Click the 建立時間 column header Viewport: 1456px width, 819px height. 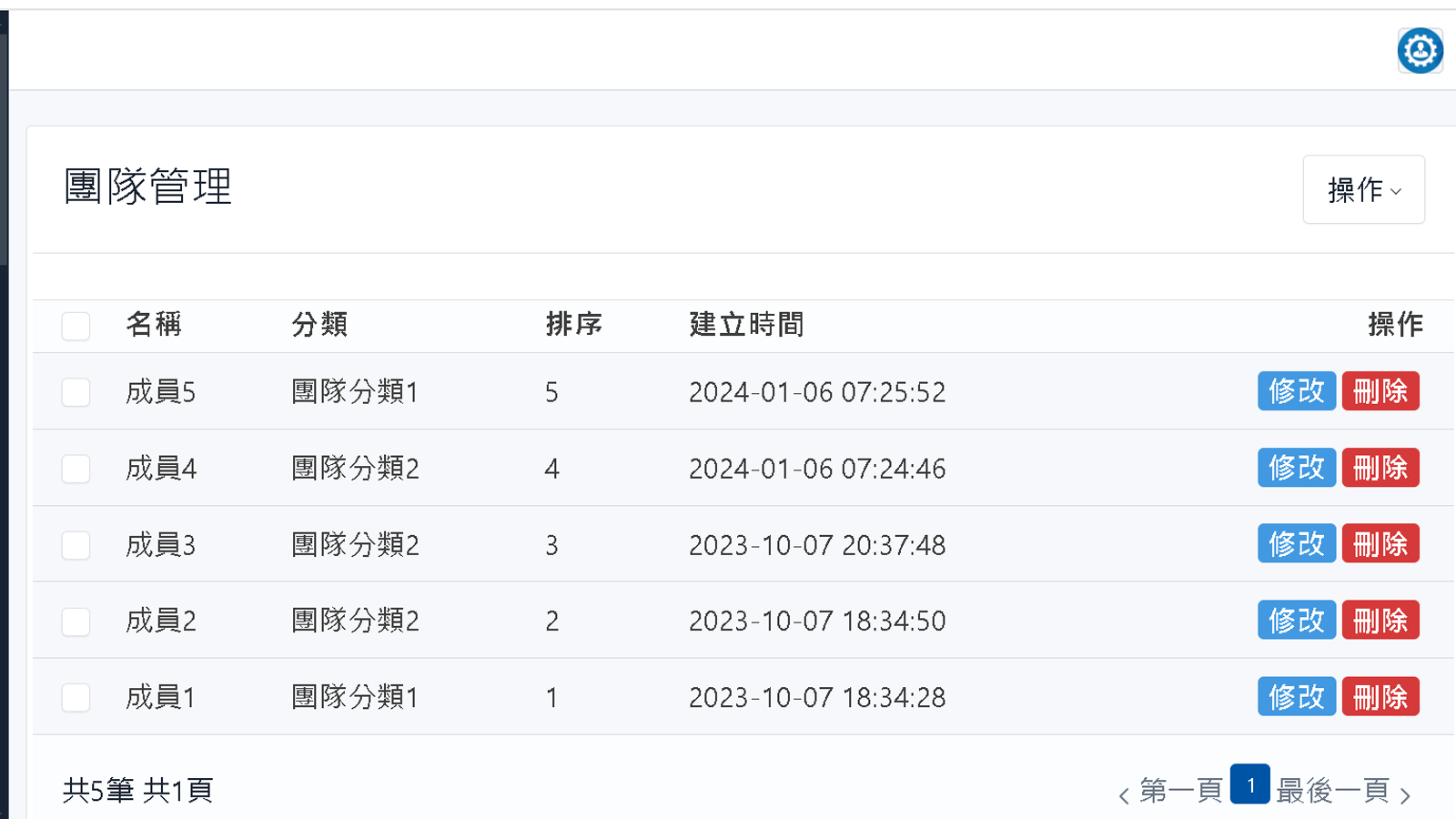746,324
